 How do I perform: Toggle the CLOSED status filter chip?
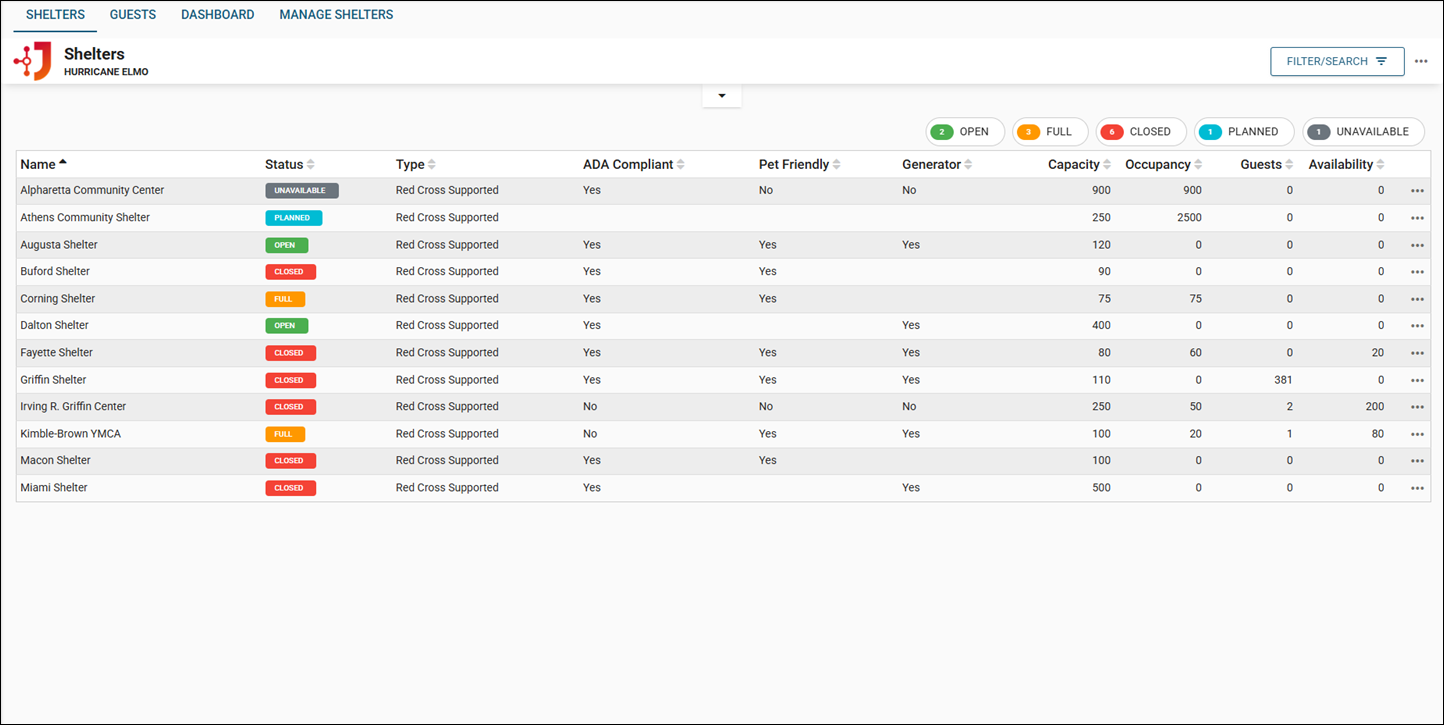[1140, 132]
